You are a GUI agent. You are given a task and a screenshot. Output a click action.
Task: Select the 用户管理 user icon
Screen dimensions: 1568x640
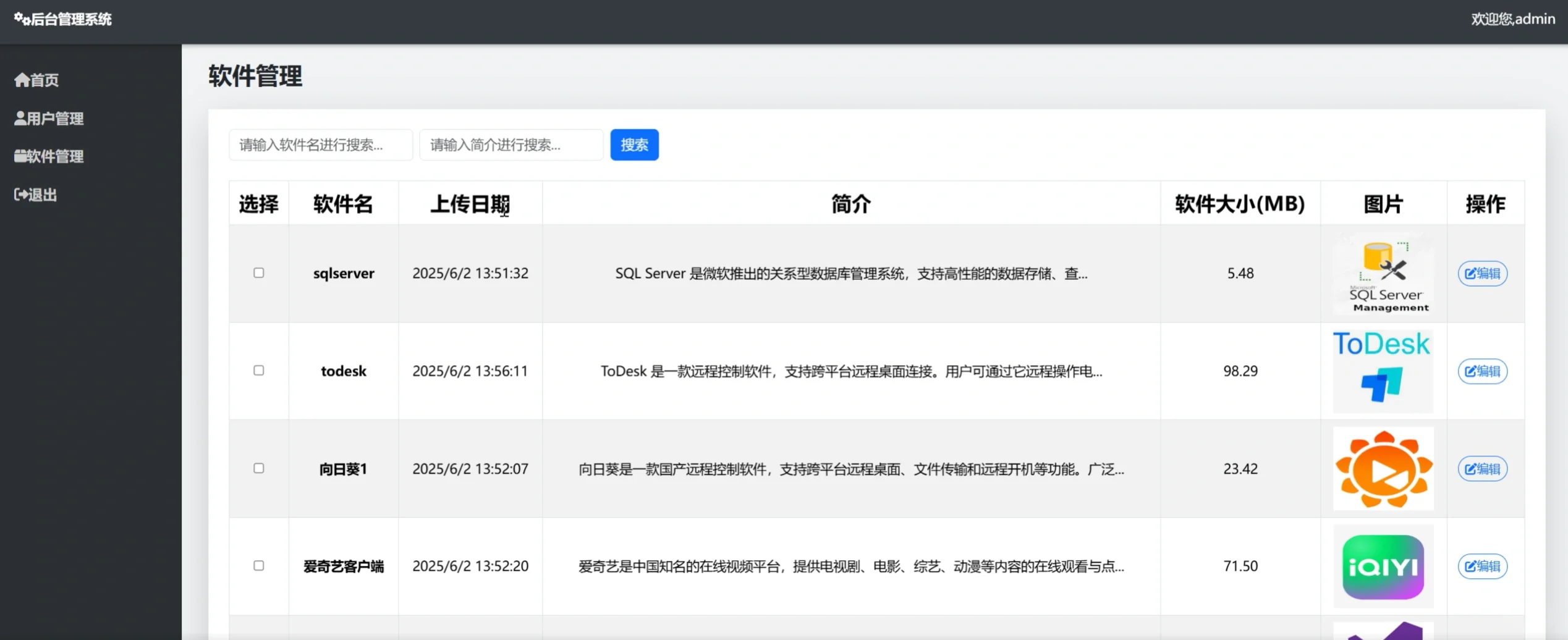(19, 117)
